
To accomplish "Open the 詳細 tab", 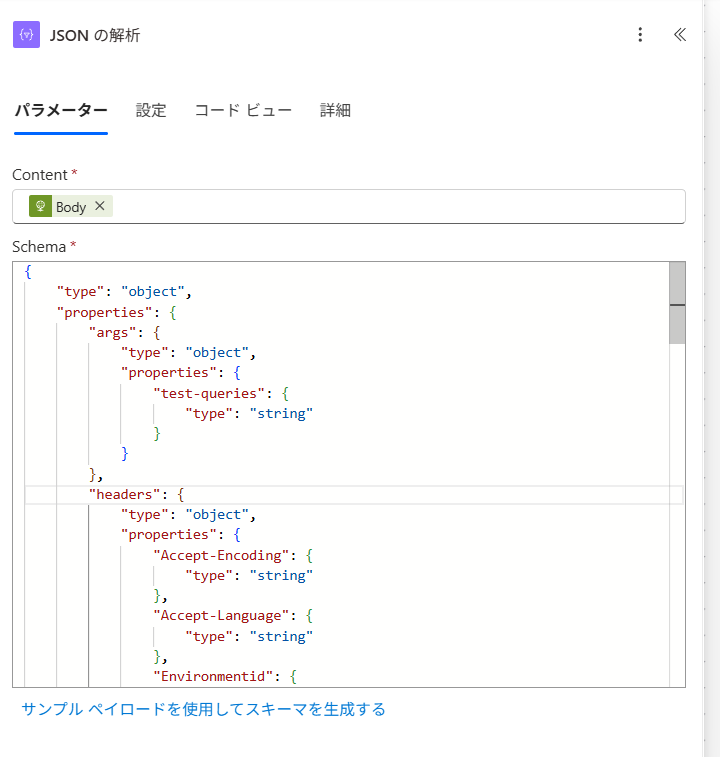I will [335, 111].
